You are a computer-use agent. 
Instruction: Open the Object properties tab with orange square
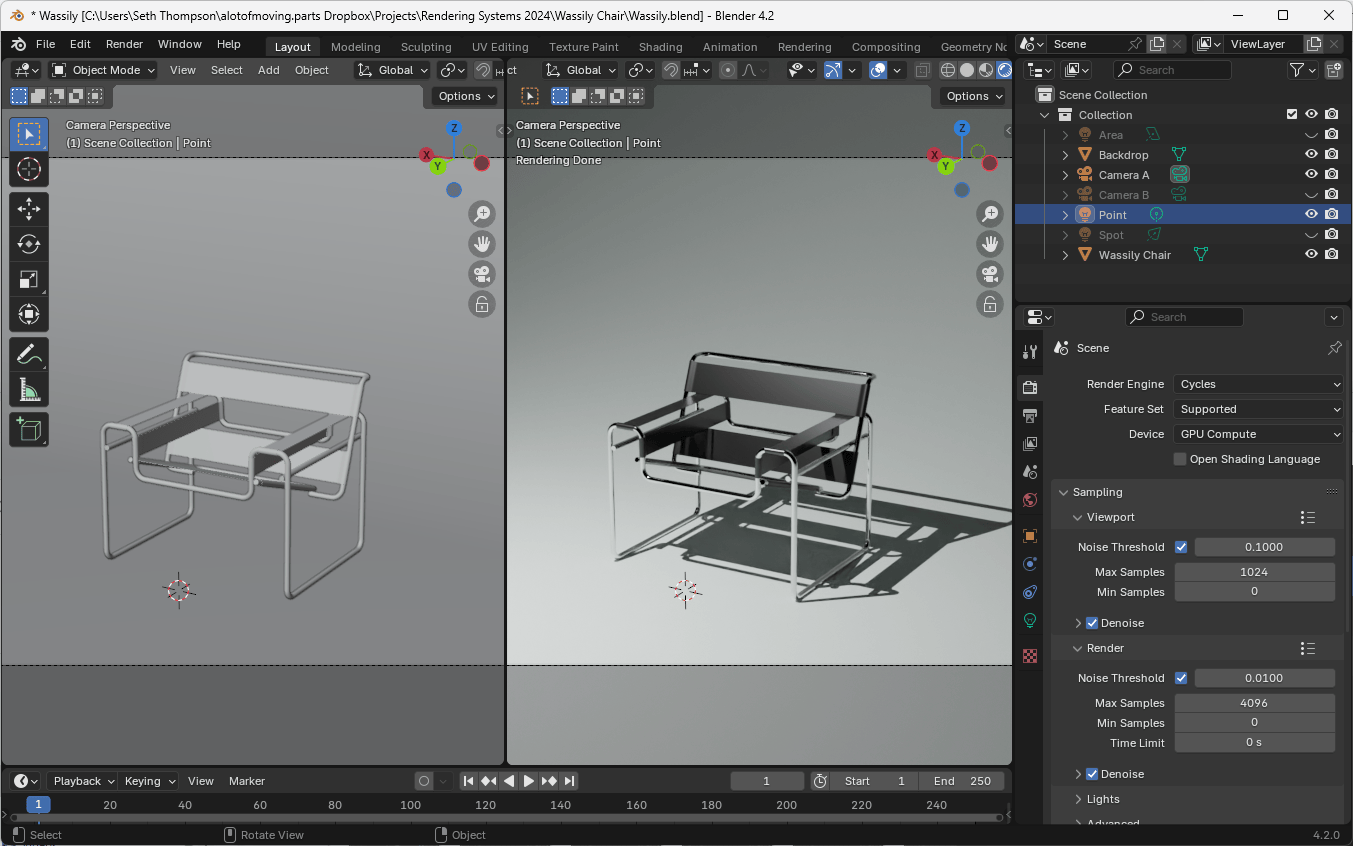click(1030, 536)
